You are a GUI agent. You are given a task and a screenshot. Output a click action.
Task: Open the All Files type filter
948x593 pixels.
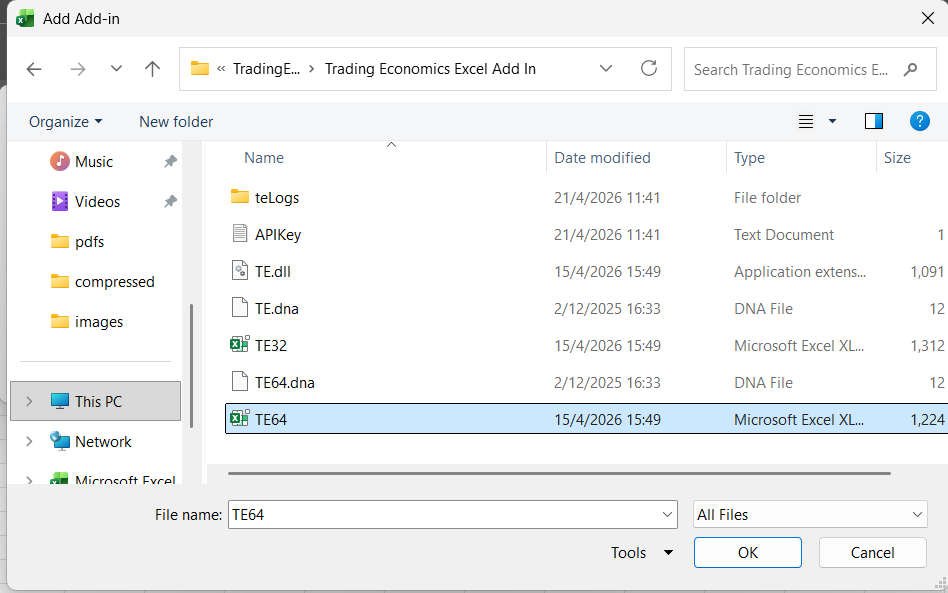810,514
